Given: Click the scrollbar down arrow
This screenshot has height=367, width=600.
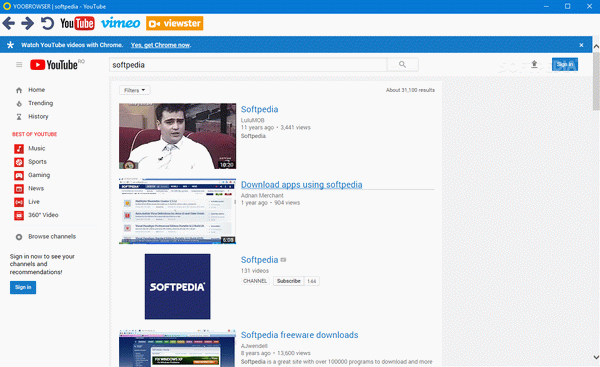Looking at the screenshot, I should (596, 357).
